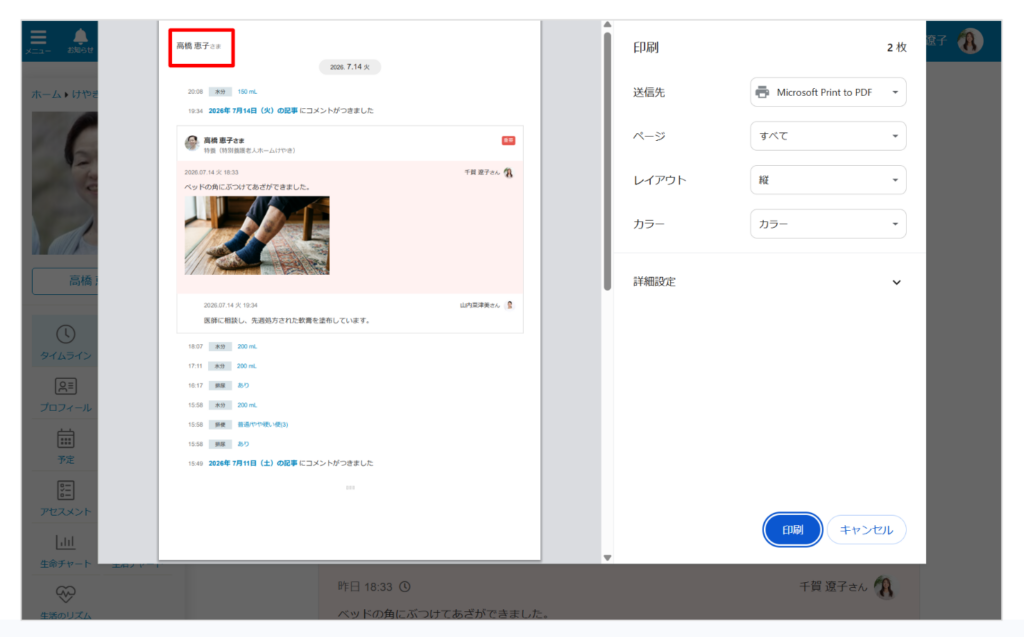Click the user avatar in top-right header
1024x637 pixels.
(x=970, y=41)
